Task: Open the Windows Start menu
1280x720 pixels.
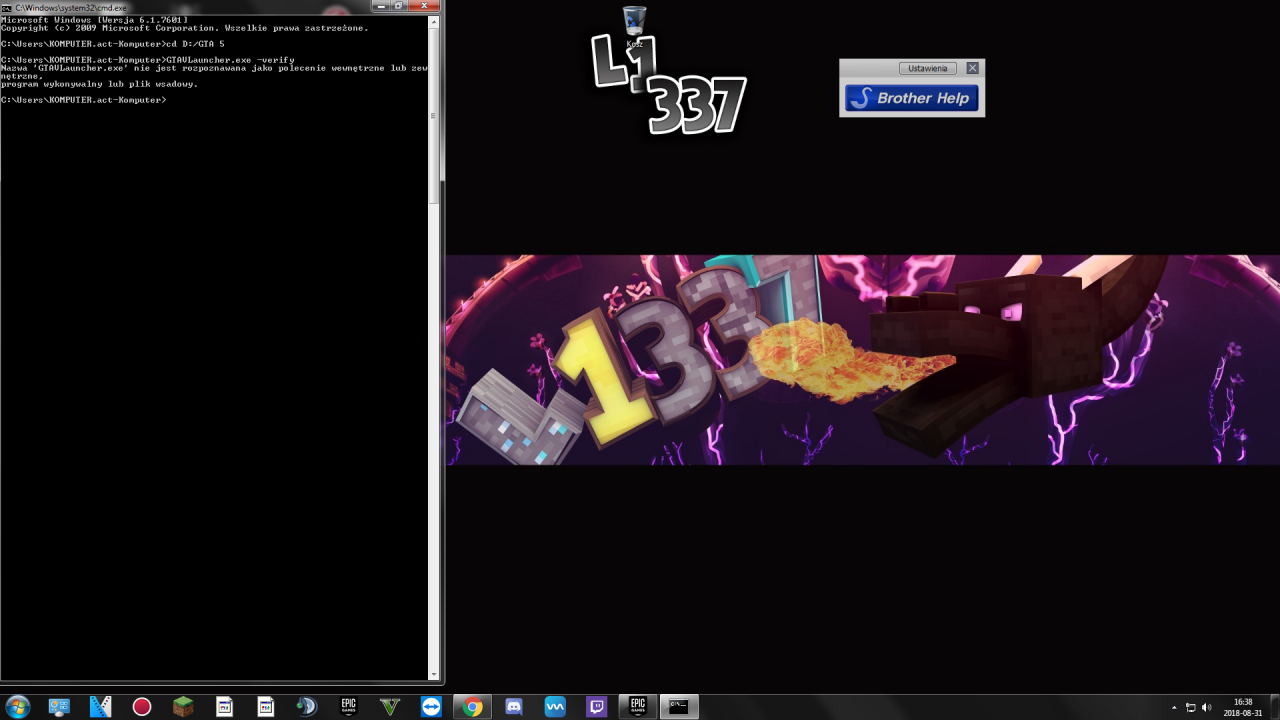Action: (x=17, y=707)
